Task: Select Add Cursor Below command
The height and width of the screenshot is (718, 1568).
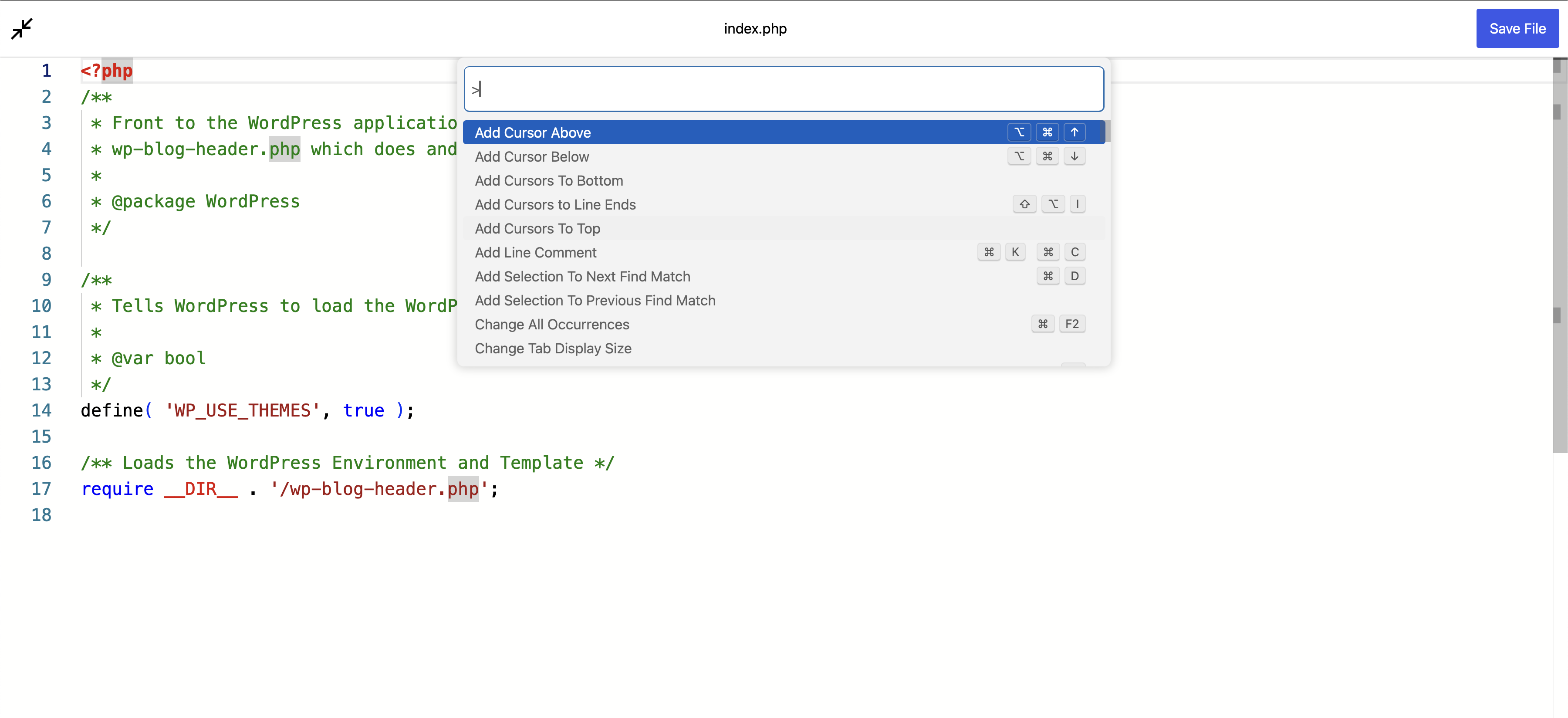Action: tap(531, 156)
